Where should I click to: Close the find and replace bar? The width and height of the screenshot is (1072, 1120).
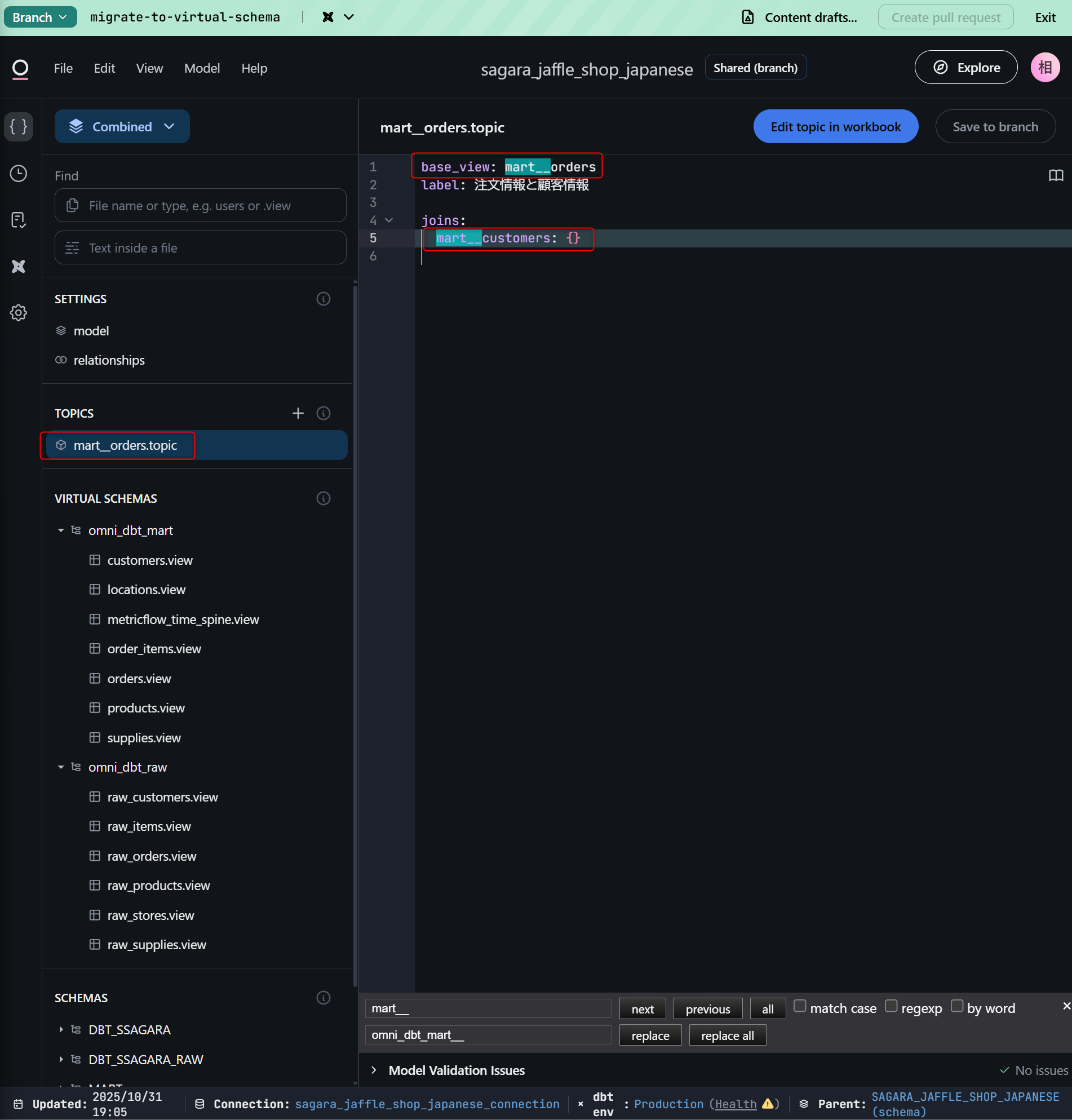click(1066, 1006)
